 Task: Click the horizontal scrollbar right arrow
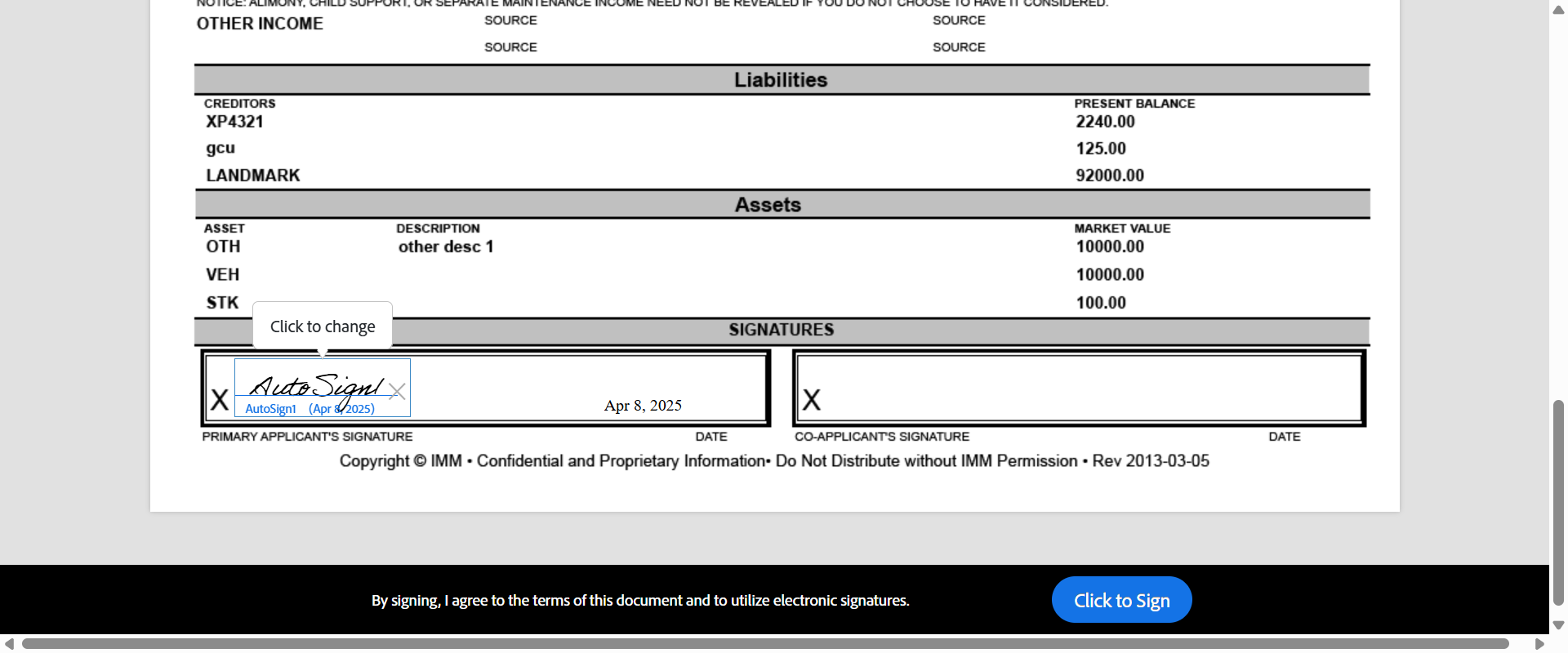coord(1539,644)
